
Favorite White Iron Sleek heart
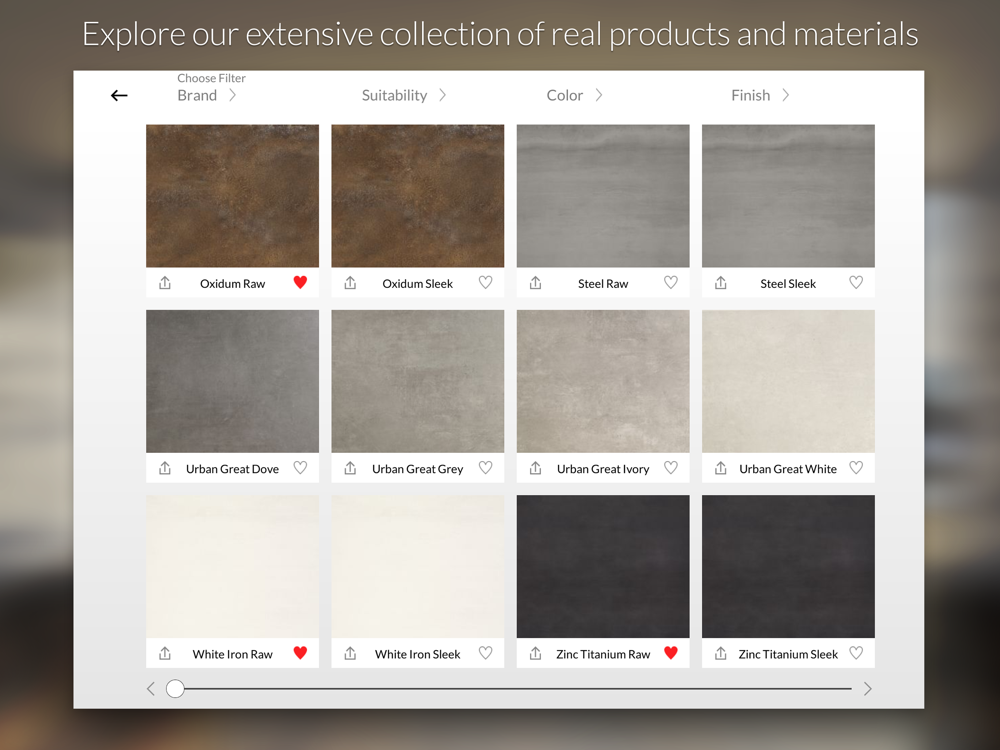click(x=485, y=652)
